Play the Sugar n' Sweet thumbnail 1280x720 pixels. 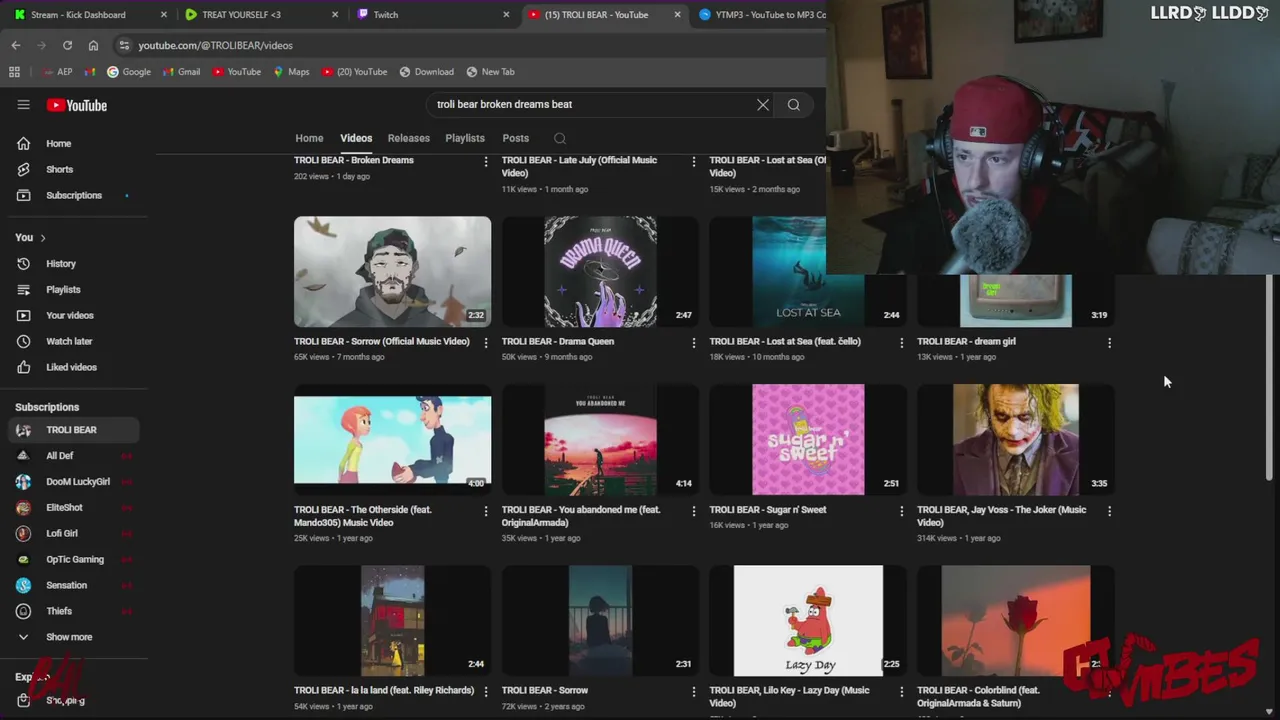pyautogui.click(x=808, y=439)
